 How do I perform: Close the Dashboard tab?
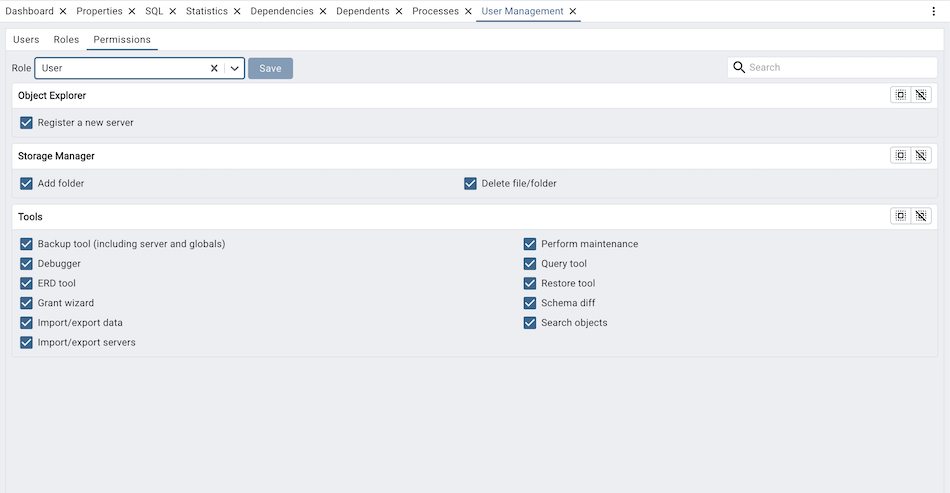[63, 11]
